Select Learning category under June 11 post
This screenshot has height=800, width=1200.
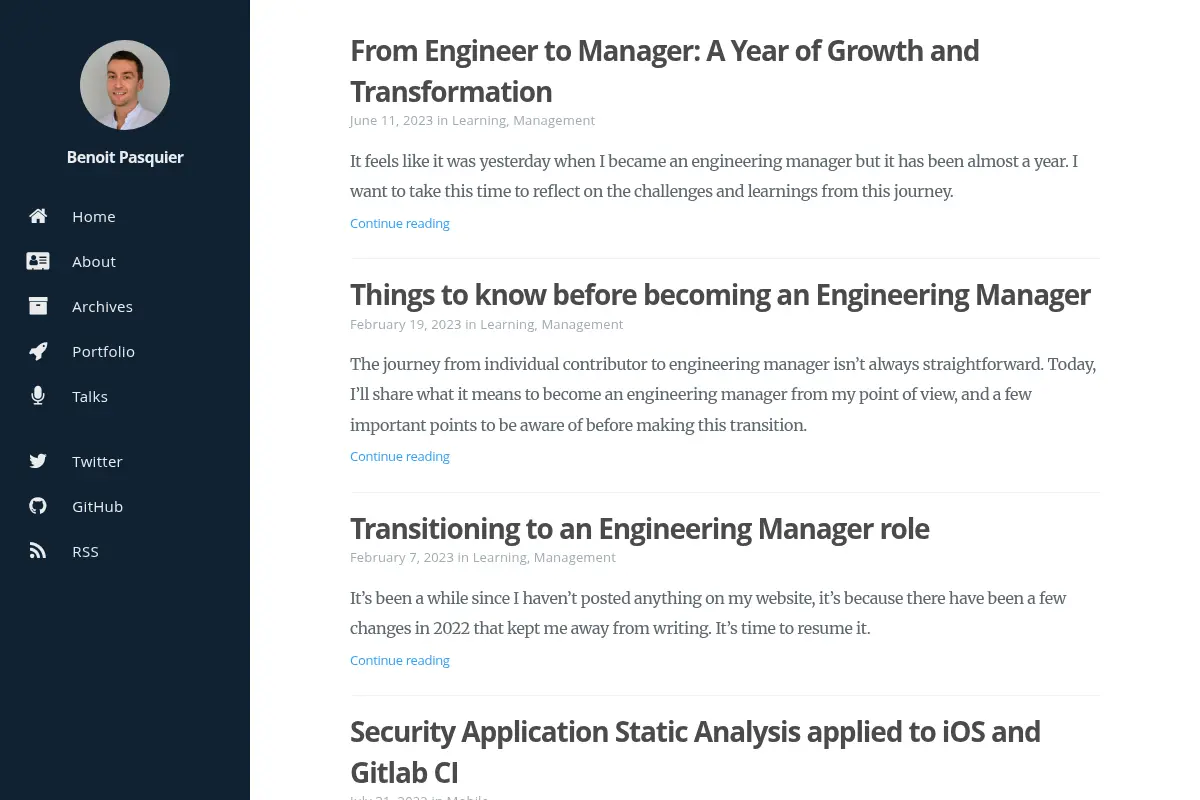click(479, 120)
